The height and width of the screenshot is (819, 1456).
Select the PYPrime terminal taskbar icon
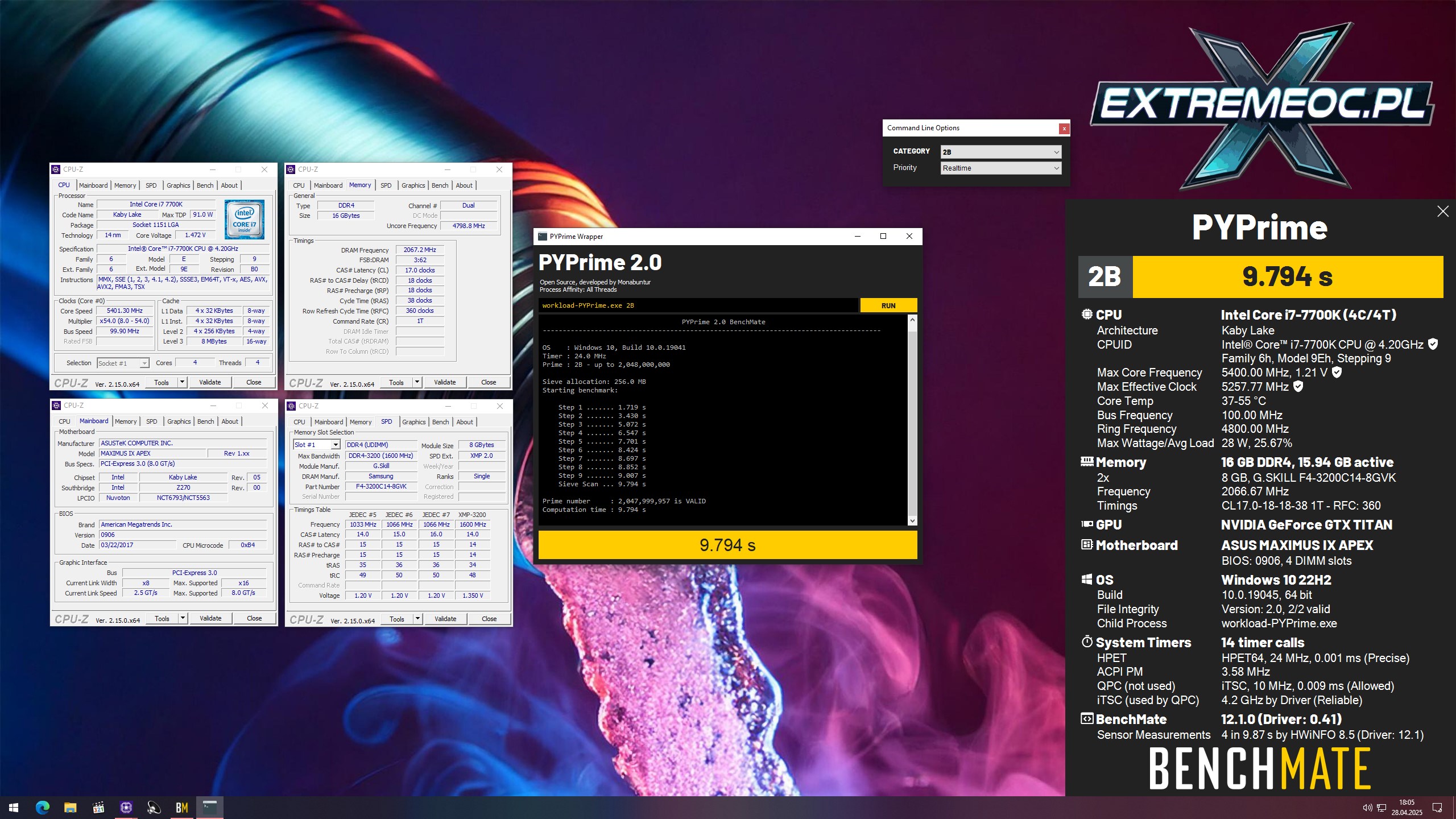pos(210,807)
